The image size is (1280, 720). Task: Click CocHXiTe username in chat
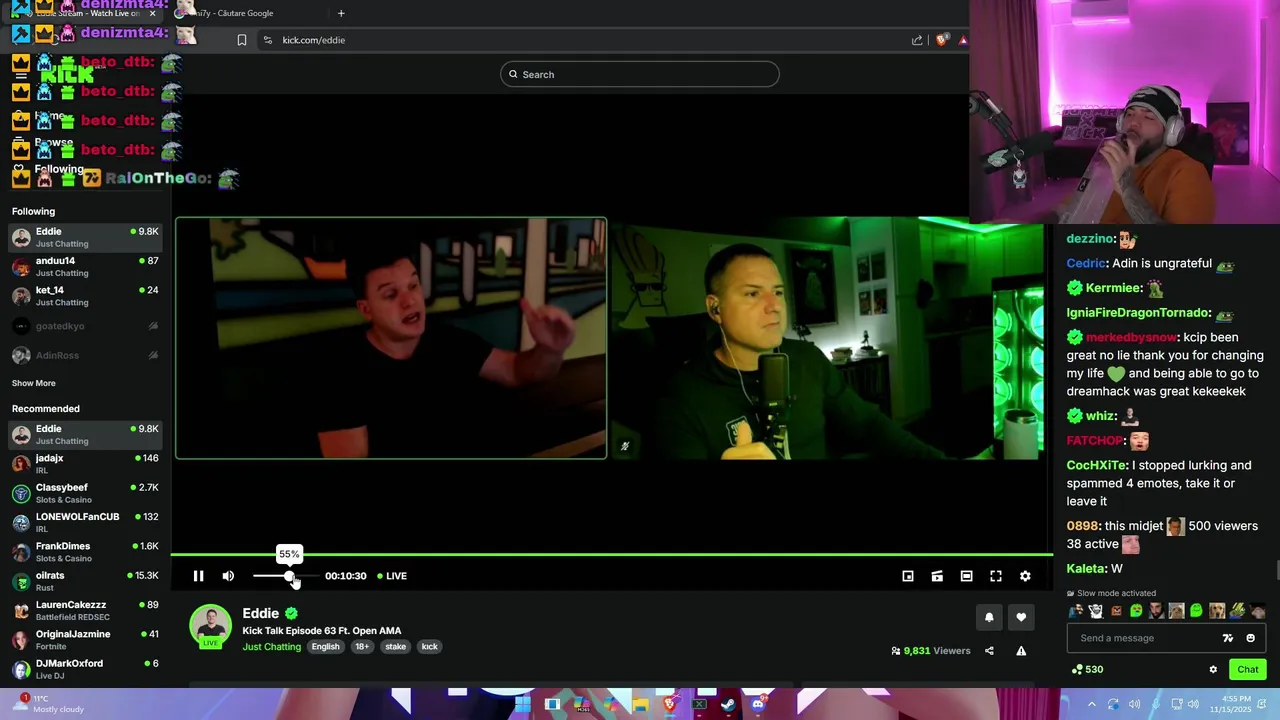point(1097,466)
